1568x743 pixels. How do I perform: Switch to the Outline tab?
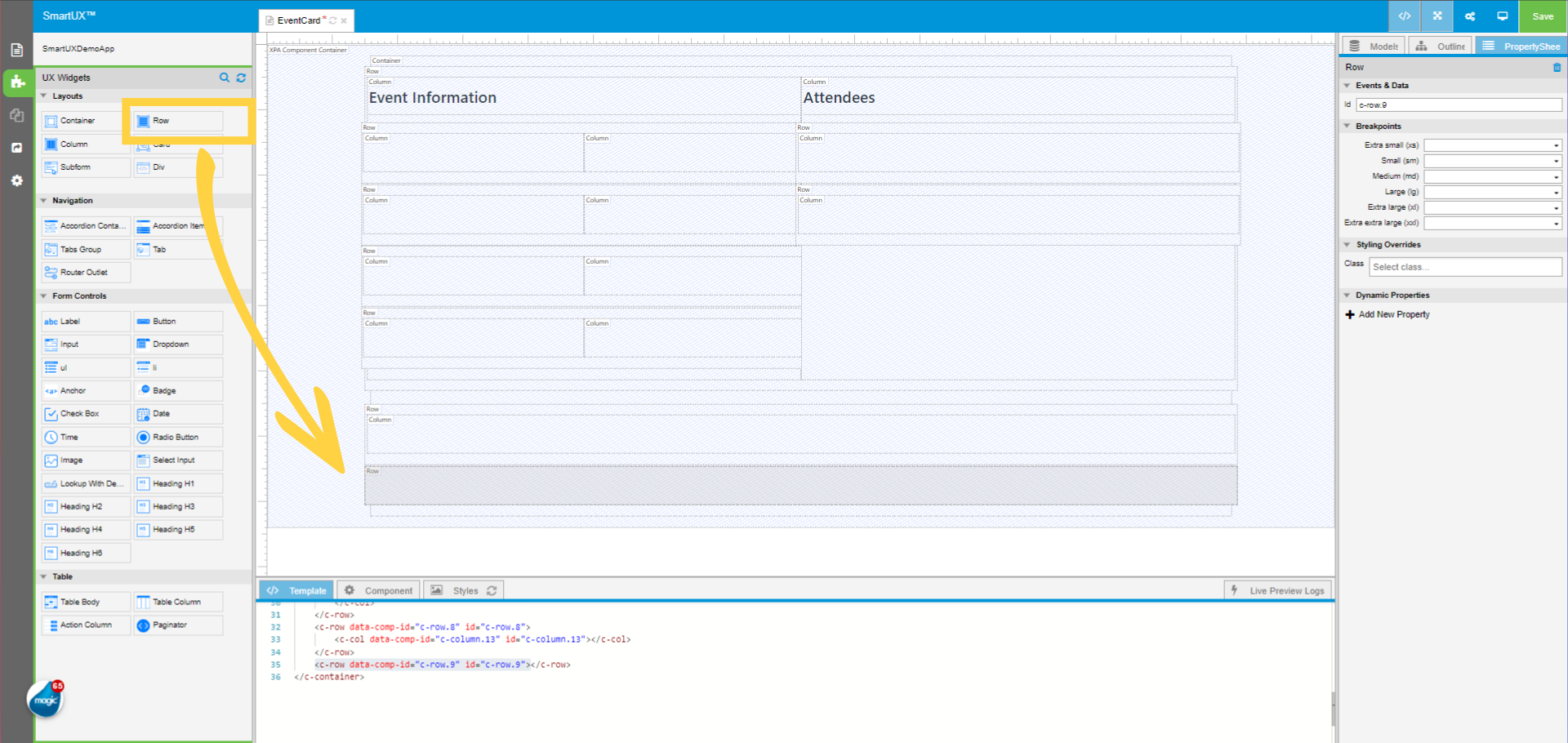1441,47
